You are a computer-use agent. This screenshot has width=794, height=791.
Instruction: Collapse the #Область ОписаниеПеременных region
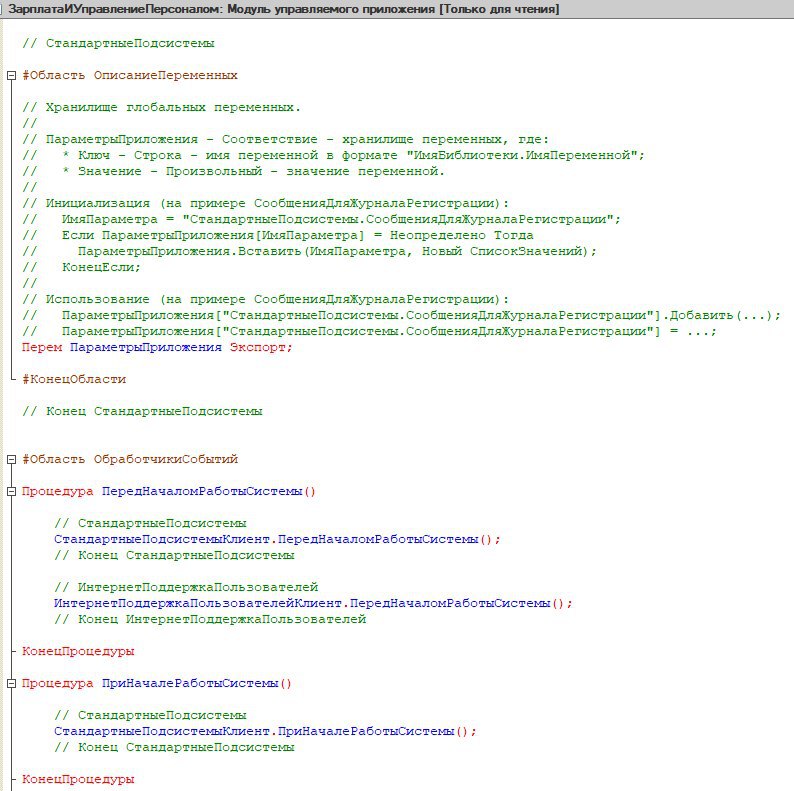(x=11, y=76)
